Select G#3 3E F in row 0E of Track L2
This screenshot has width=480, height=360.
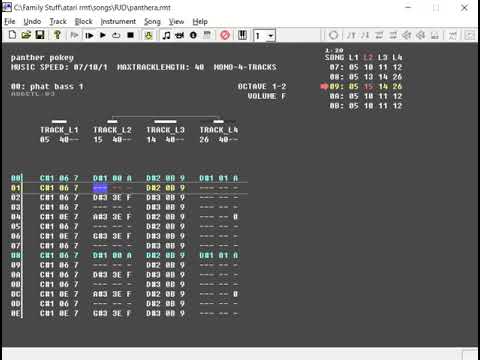point(112,314)
